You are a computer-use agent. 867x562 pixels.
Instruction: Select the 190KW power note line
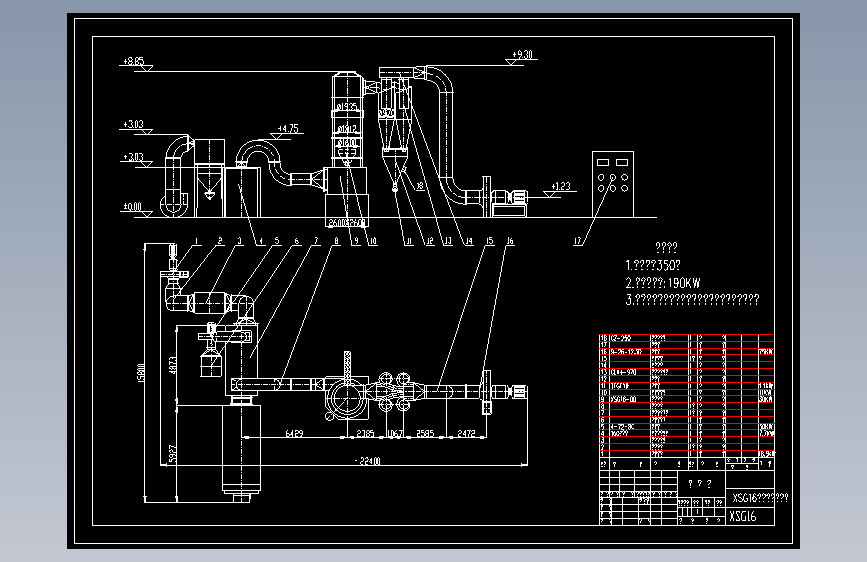point(662,283)
